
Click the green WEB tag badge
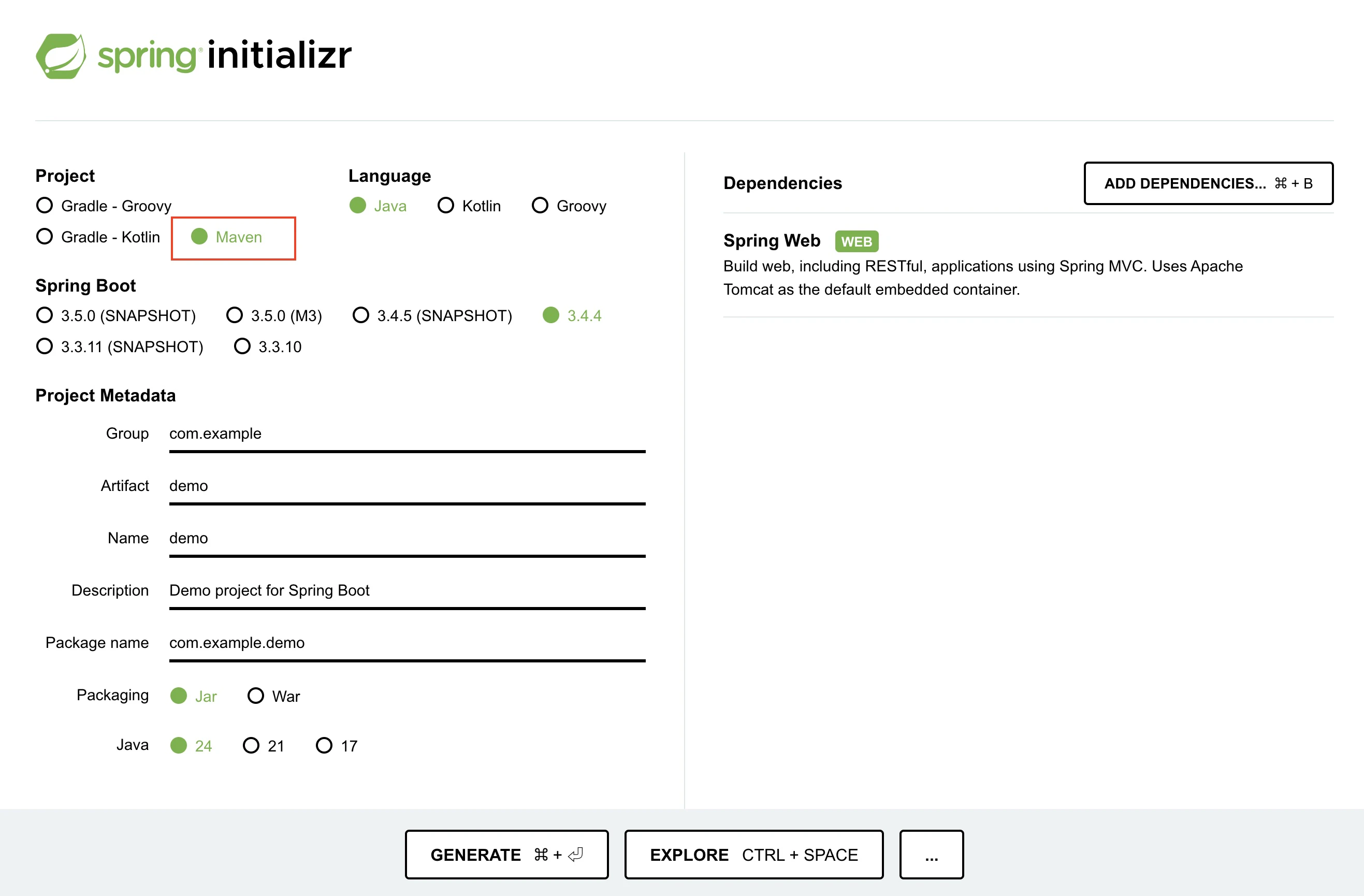point(856,241)
